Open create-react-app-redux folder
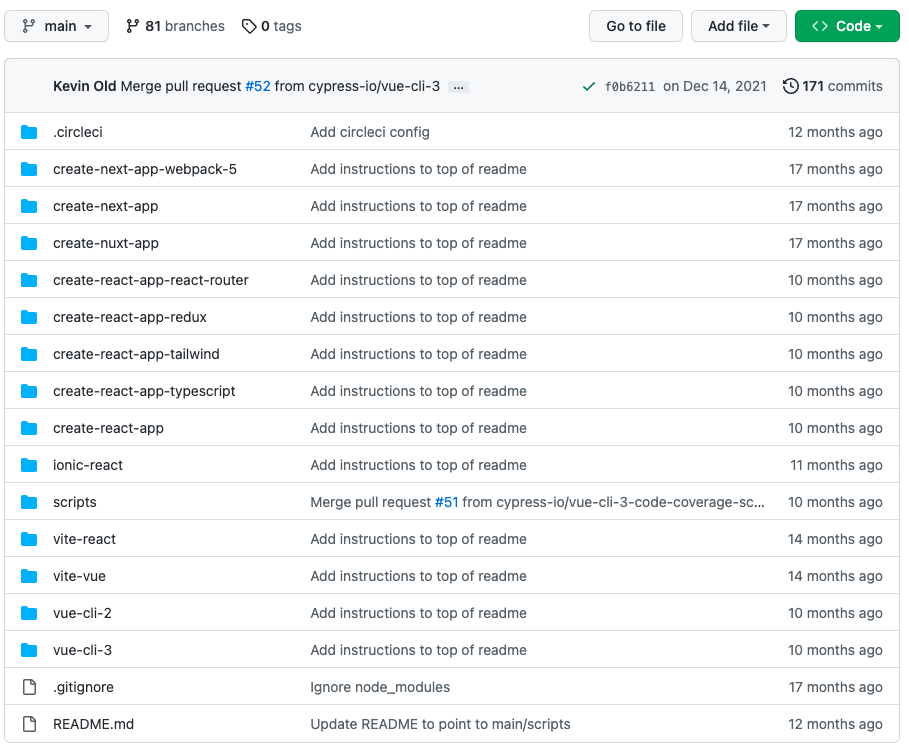 130,318
